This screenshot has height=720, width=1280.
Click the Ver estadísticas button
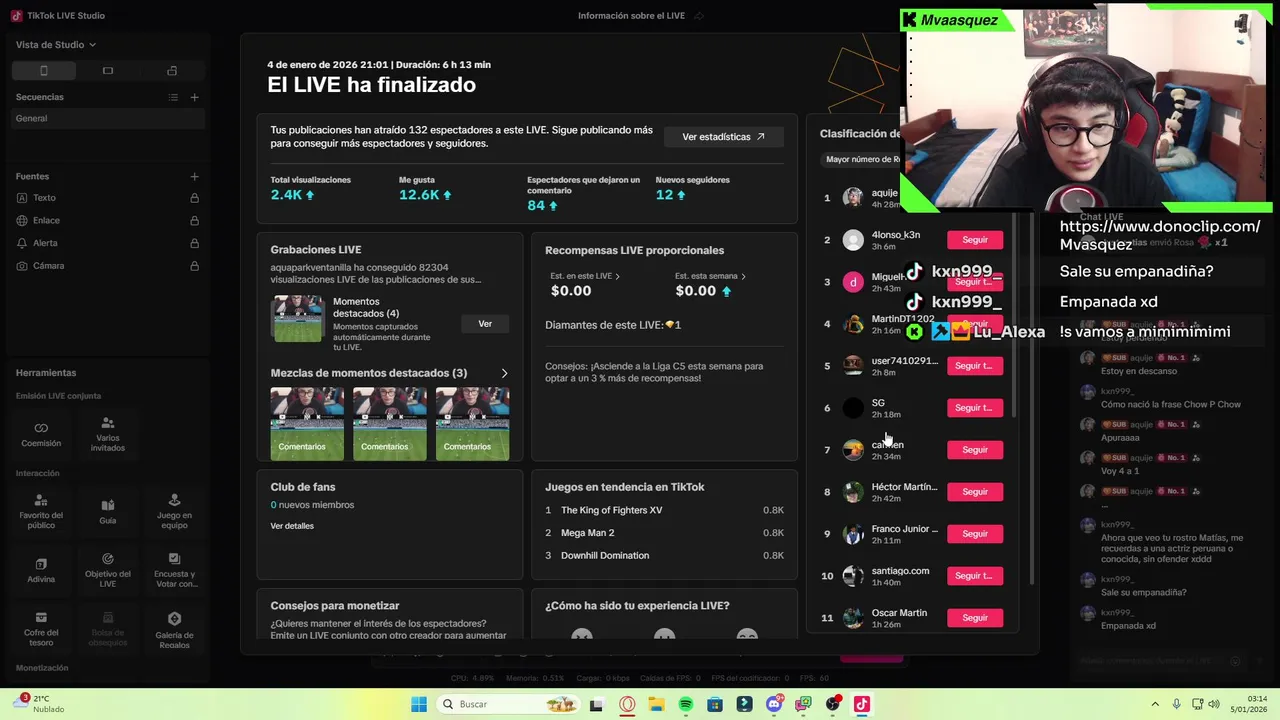click(x=723, y=137)
